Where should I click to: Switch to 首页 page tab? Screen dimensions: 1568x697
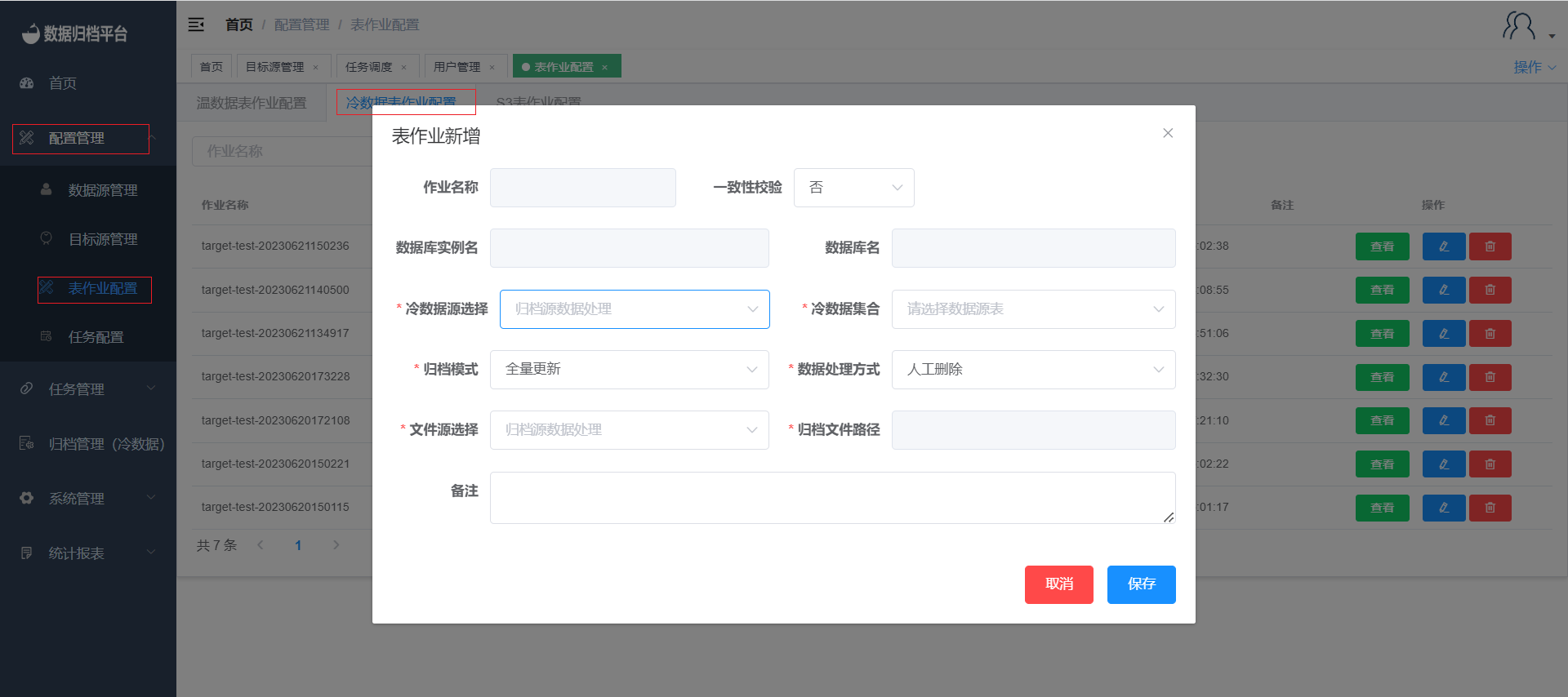tap(212, 67)
